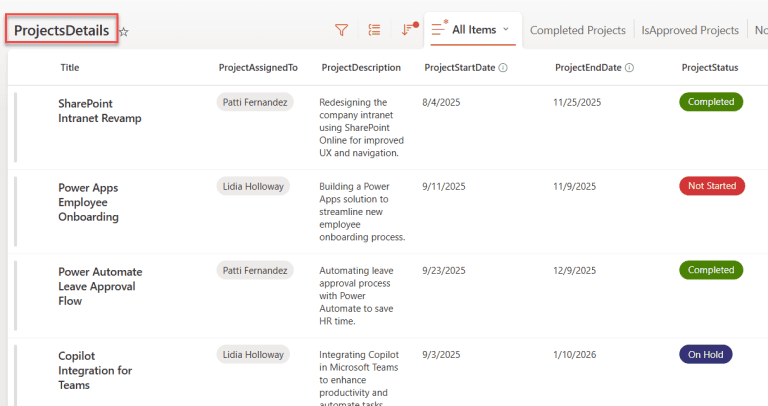Viewport: 768px width, 406px height.
Task: Open the SharePoint Intranet Revamp item
Action: (99, 111)
